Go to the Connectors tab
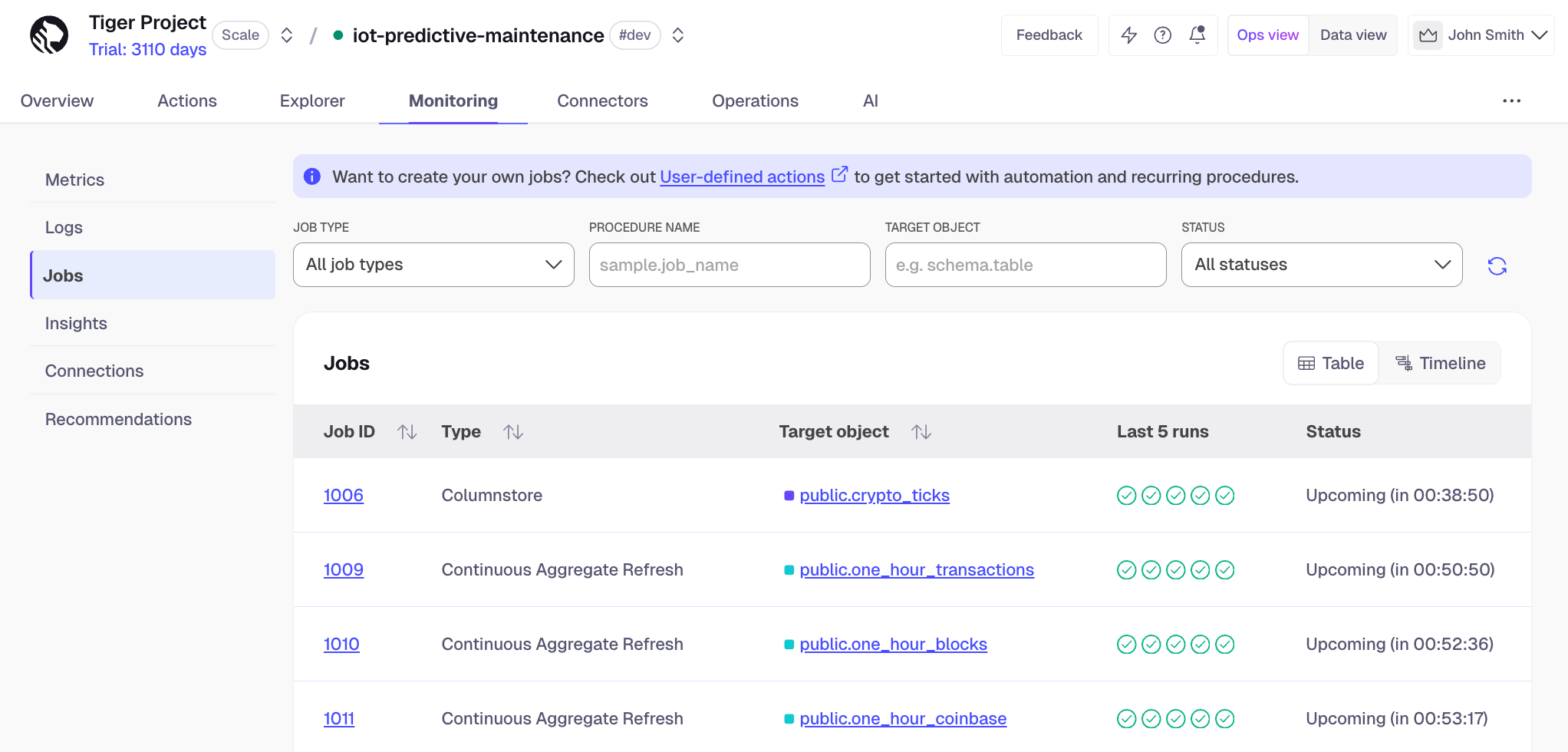The width and height of the screenshot is (1568, 752). (x=602, y=101)
